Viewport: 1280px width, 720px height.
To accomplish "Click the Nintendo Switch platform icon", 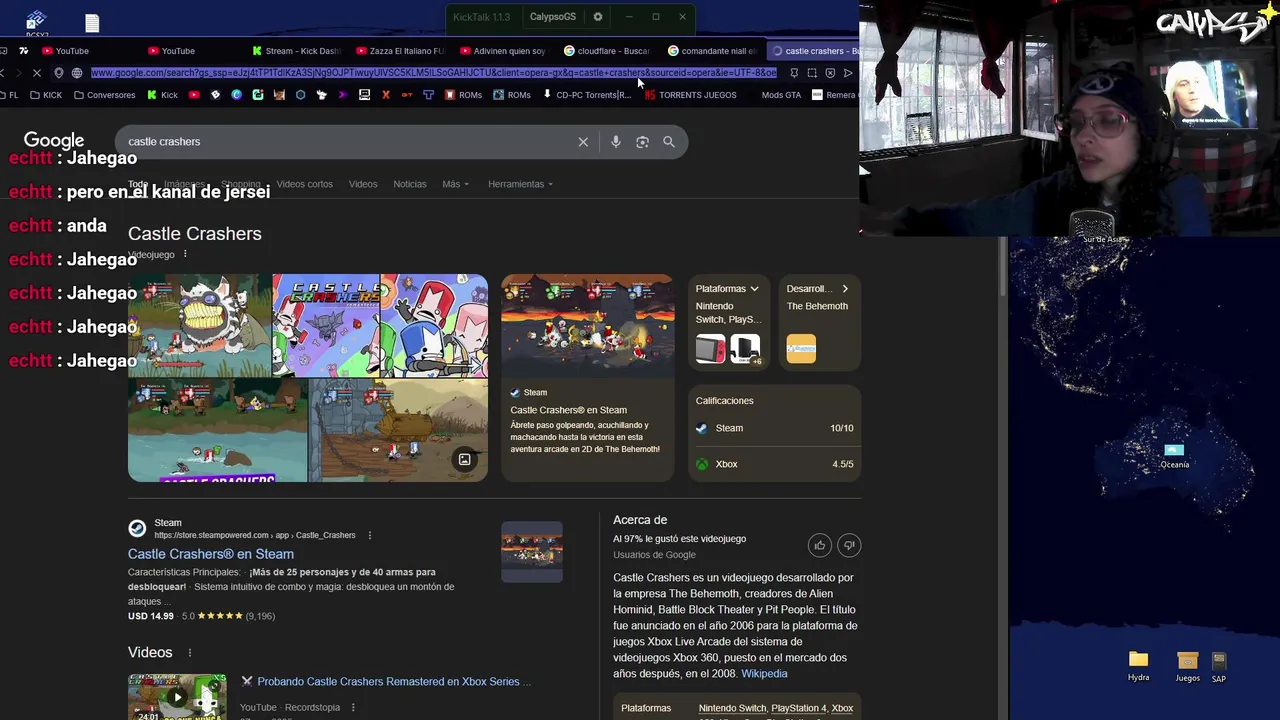I will pos(710,349).
